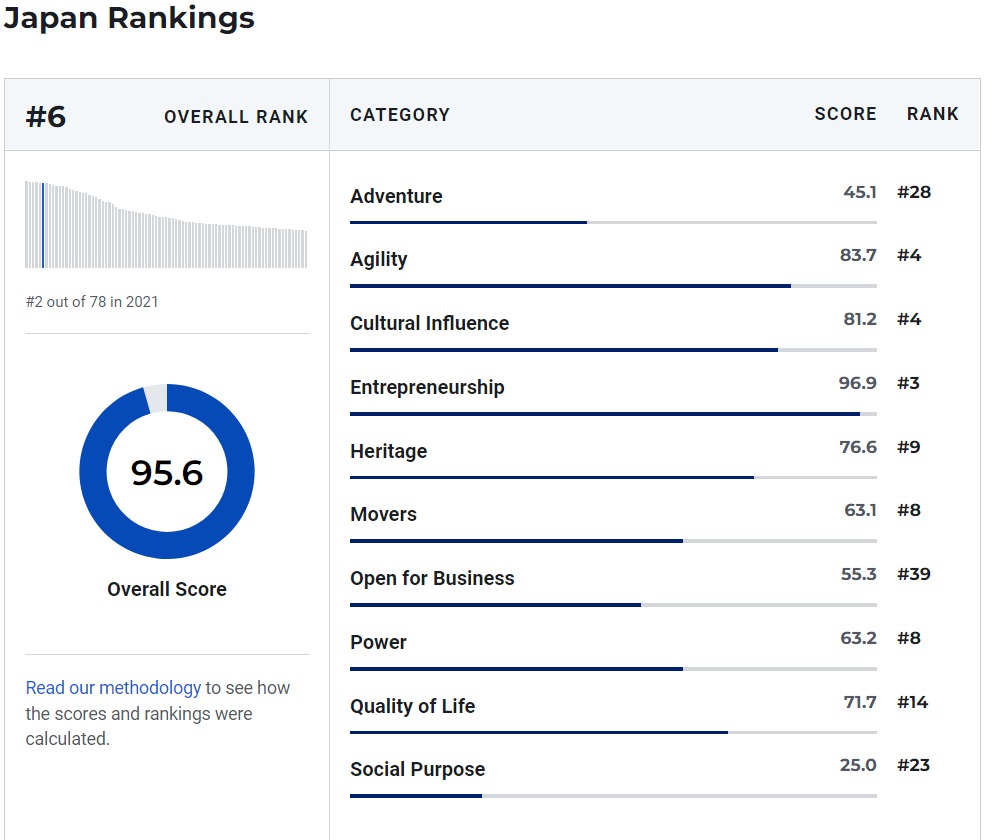This screenshot has height=840, width=992.
Task: Open the Entrepreneurship category
Action: [427, 387]
